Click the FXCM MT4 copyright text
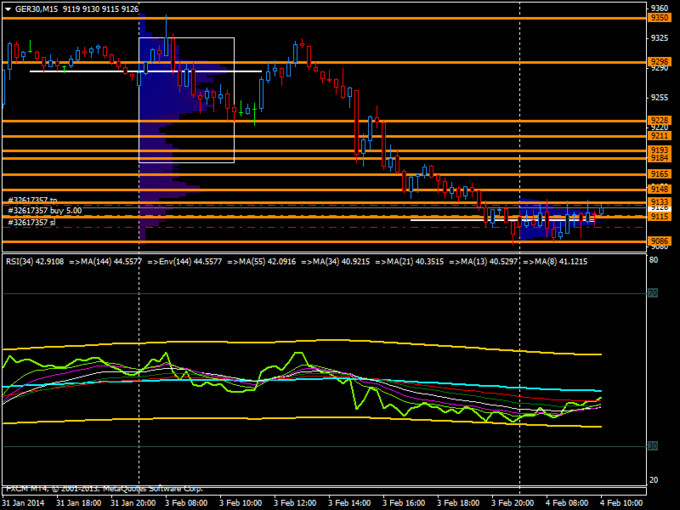 pos(80,489)
